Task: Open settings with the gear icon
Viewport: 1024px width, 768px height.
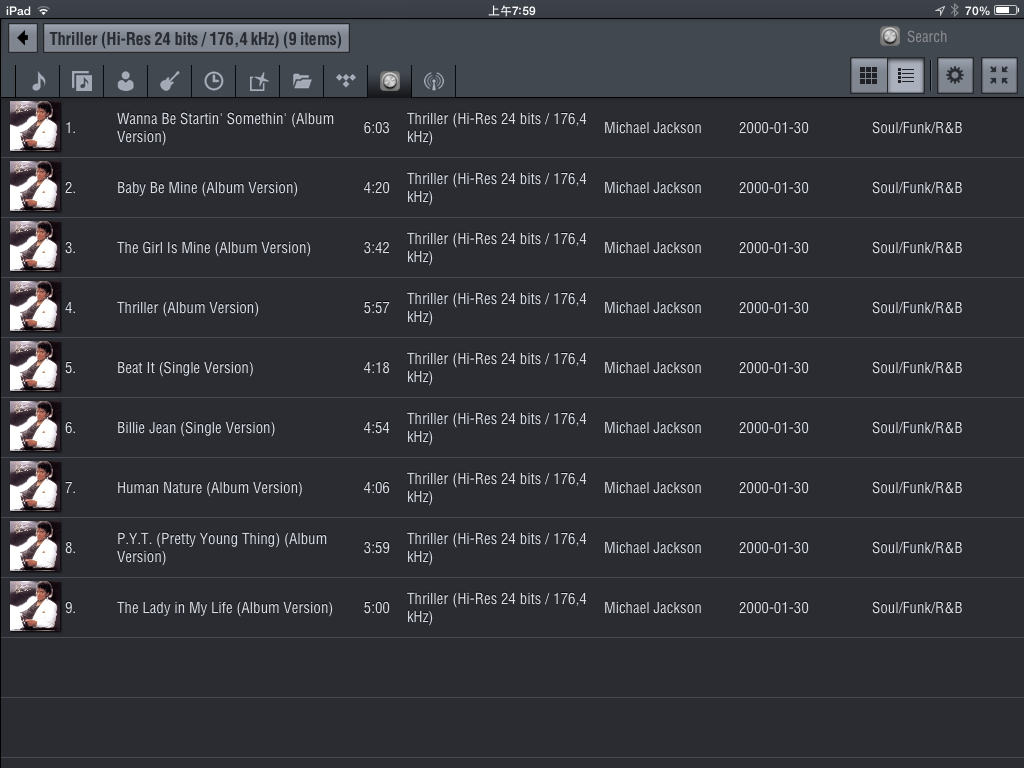Action: [x=955, y=76]
